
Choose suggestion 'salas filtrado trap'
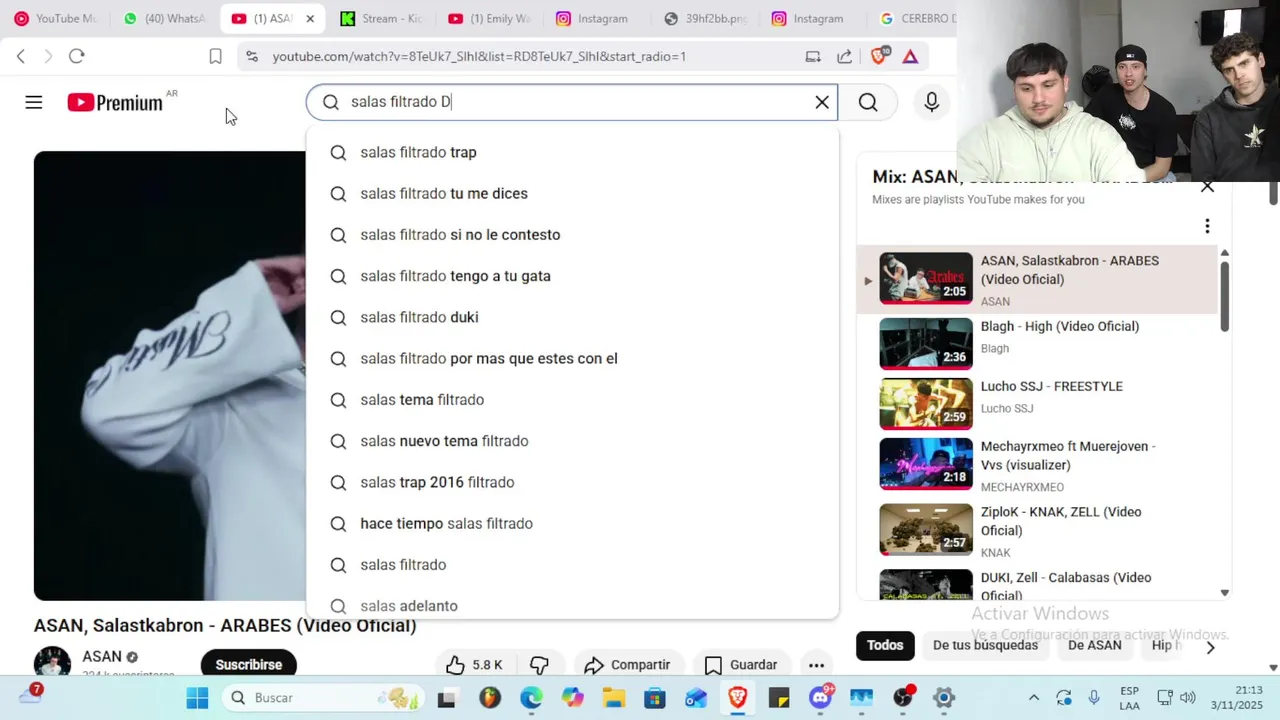(x=572, y=152)
